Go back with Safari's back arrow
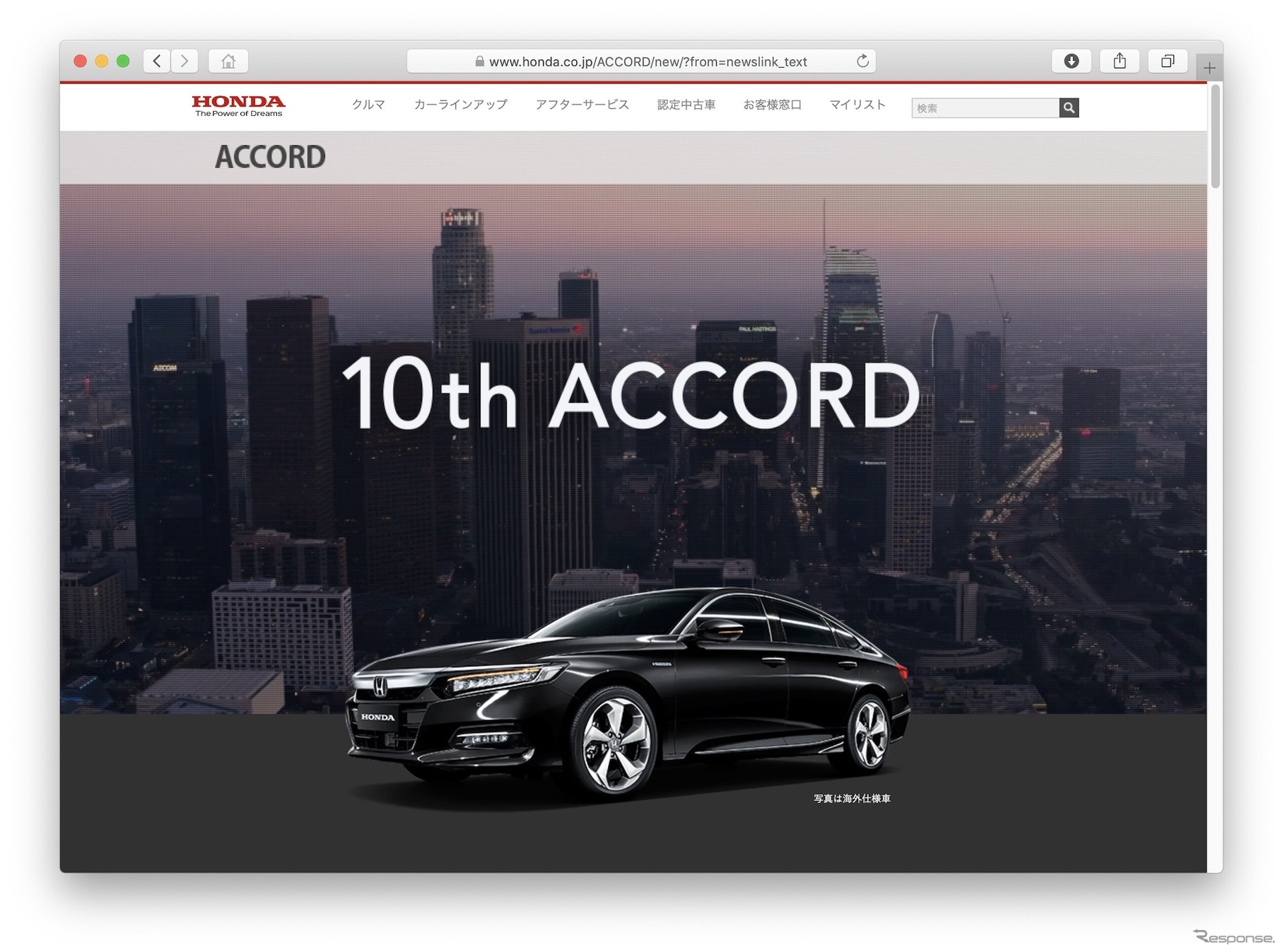The image size is (1283, 952). (157, 61)
